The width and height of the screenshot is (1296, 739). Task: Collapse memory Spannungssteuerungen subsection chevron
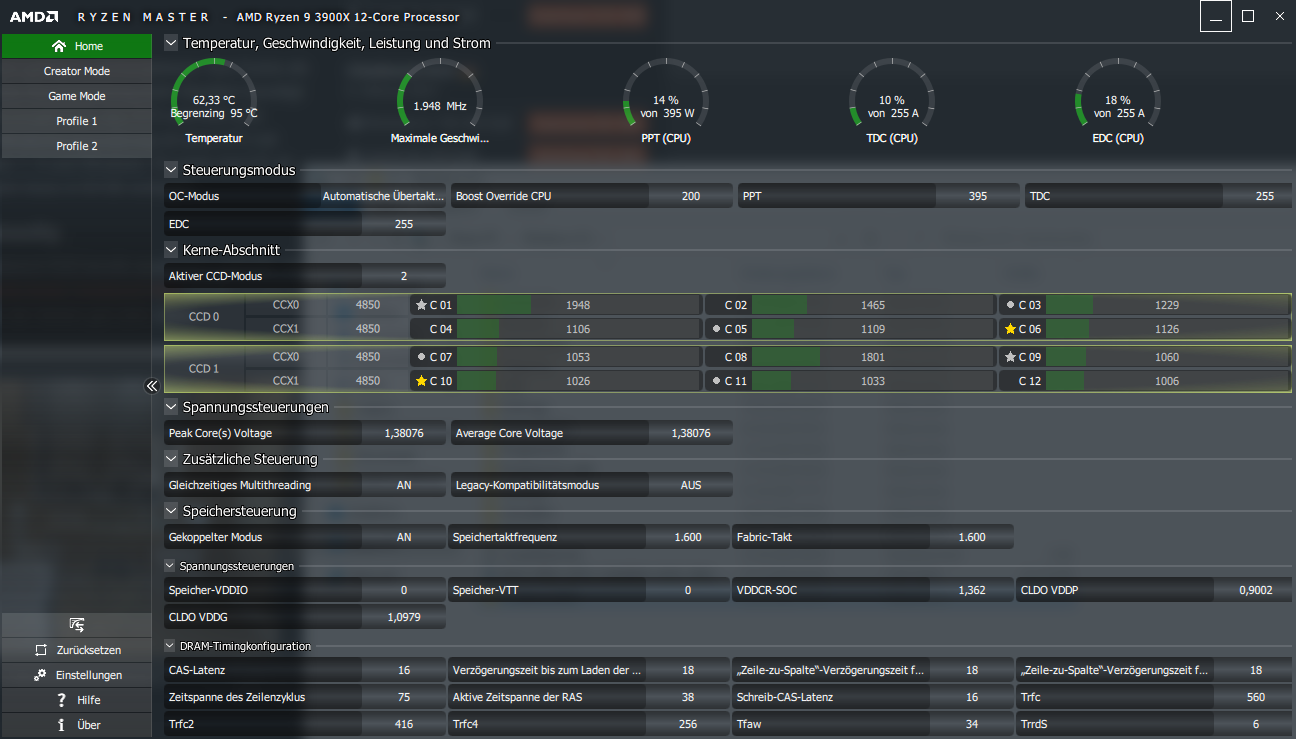[x=170, y=566]
